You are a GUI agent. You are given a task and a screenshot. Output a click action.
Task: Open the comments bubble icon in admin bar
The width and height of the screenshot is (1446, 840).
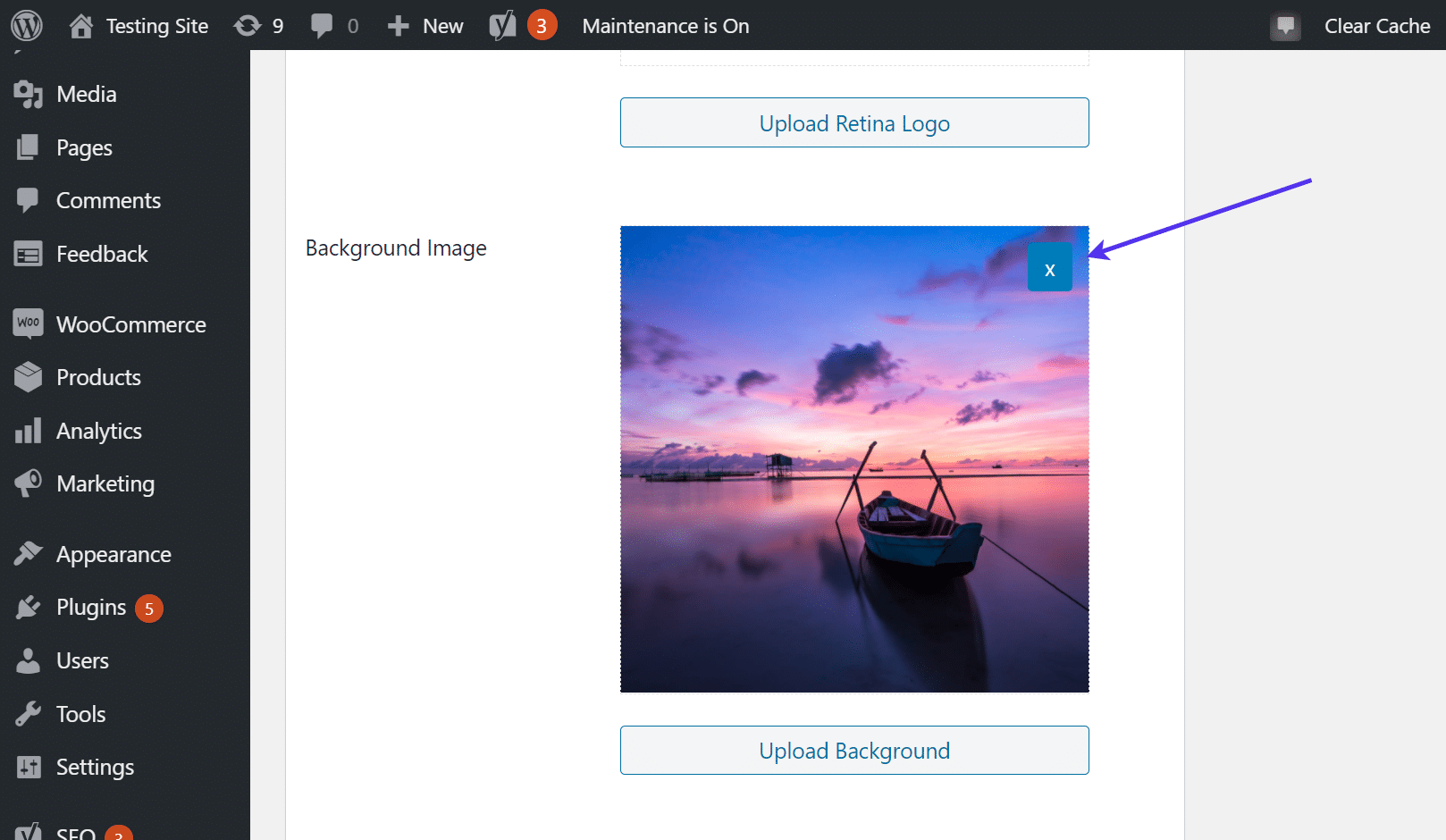[322, 26]
